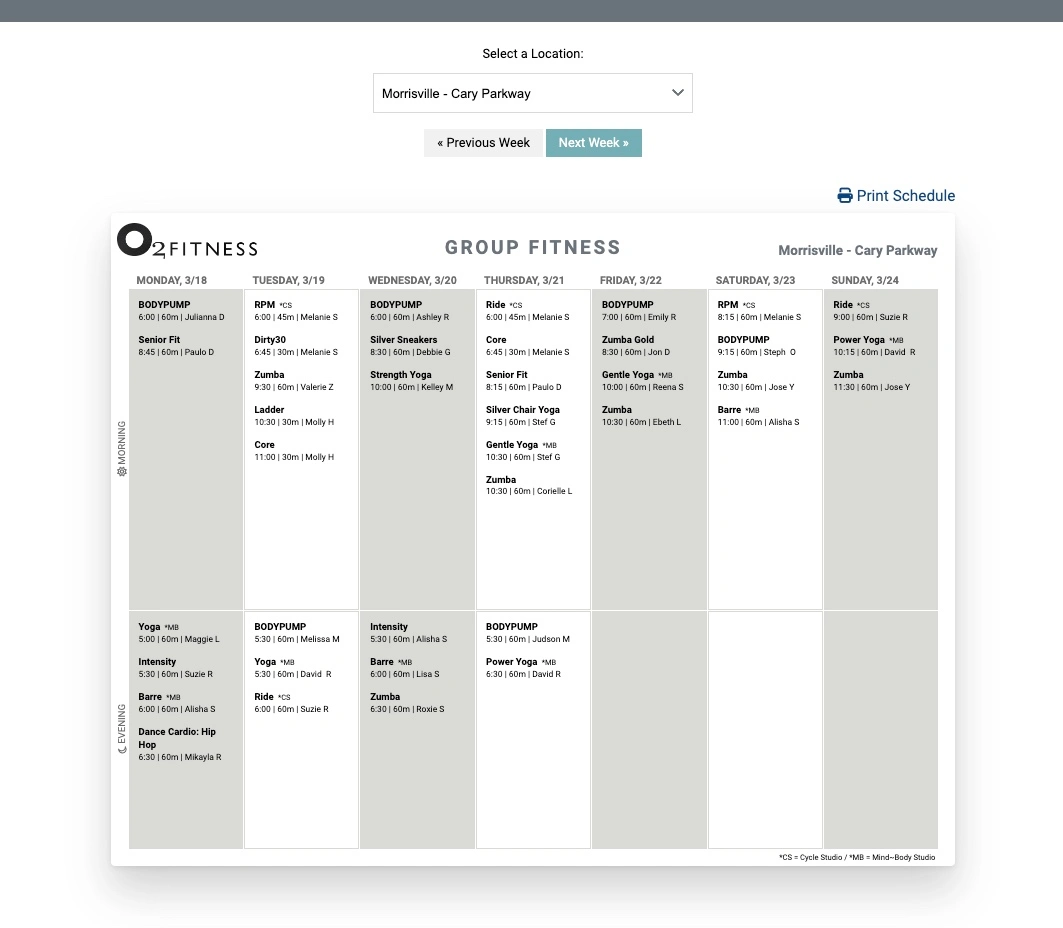The height and width of the screenshot is (928, 1063).
Task: Select Thursday evening BODYPUMP with Judson M
Action: (528, 632)
